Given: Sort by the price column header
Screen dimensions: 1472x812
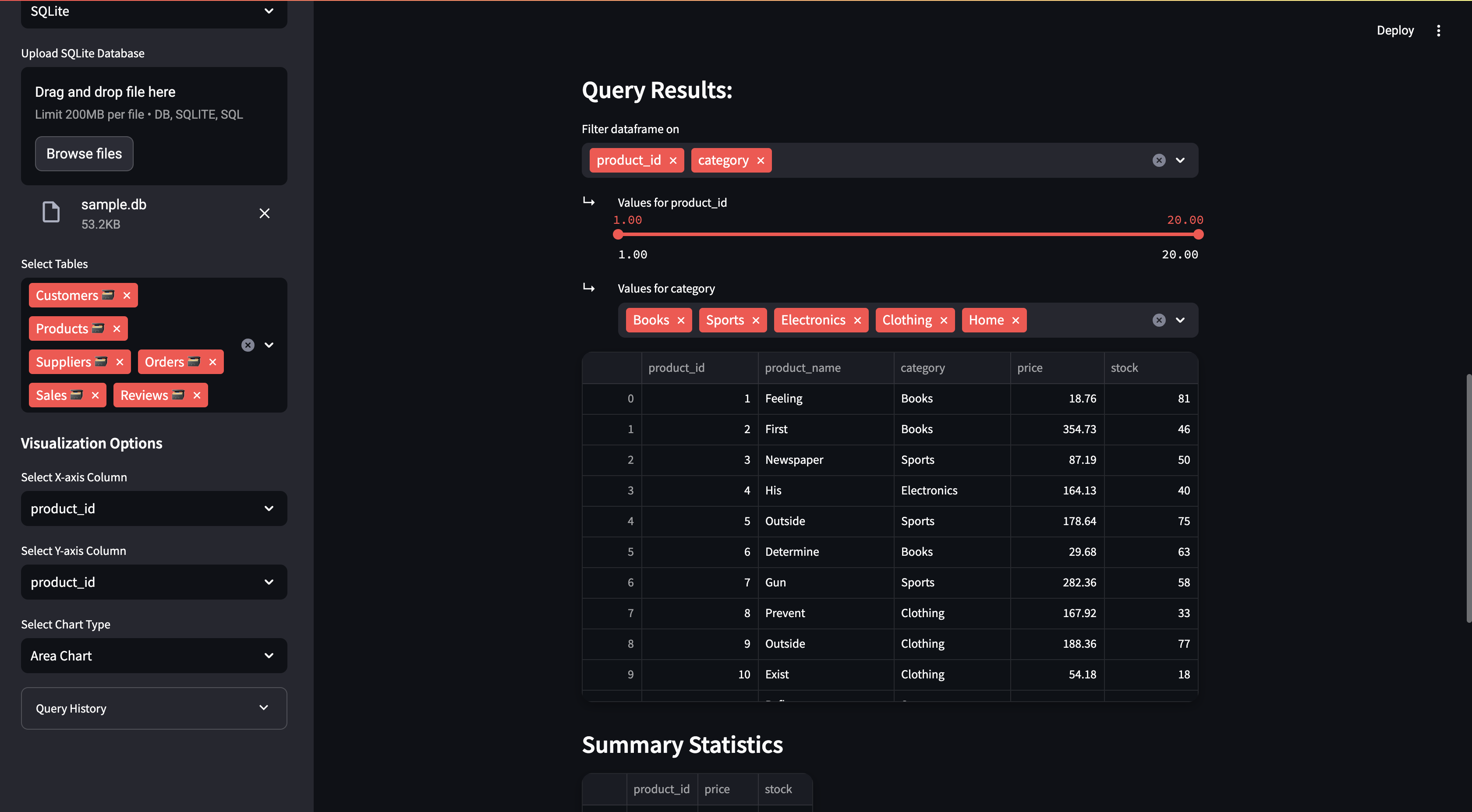Looking at the screenshot, I should (1056, 368).
